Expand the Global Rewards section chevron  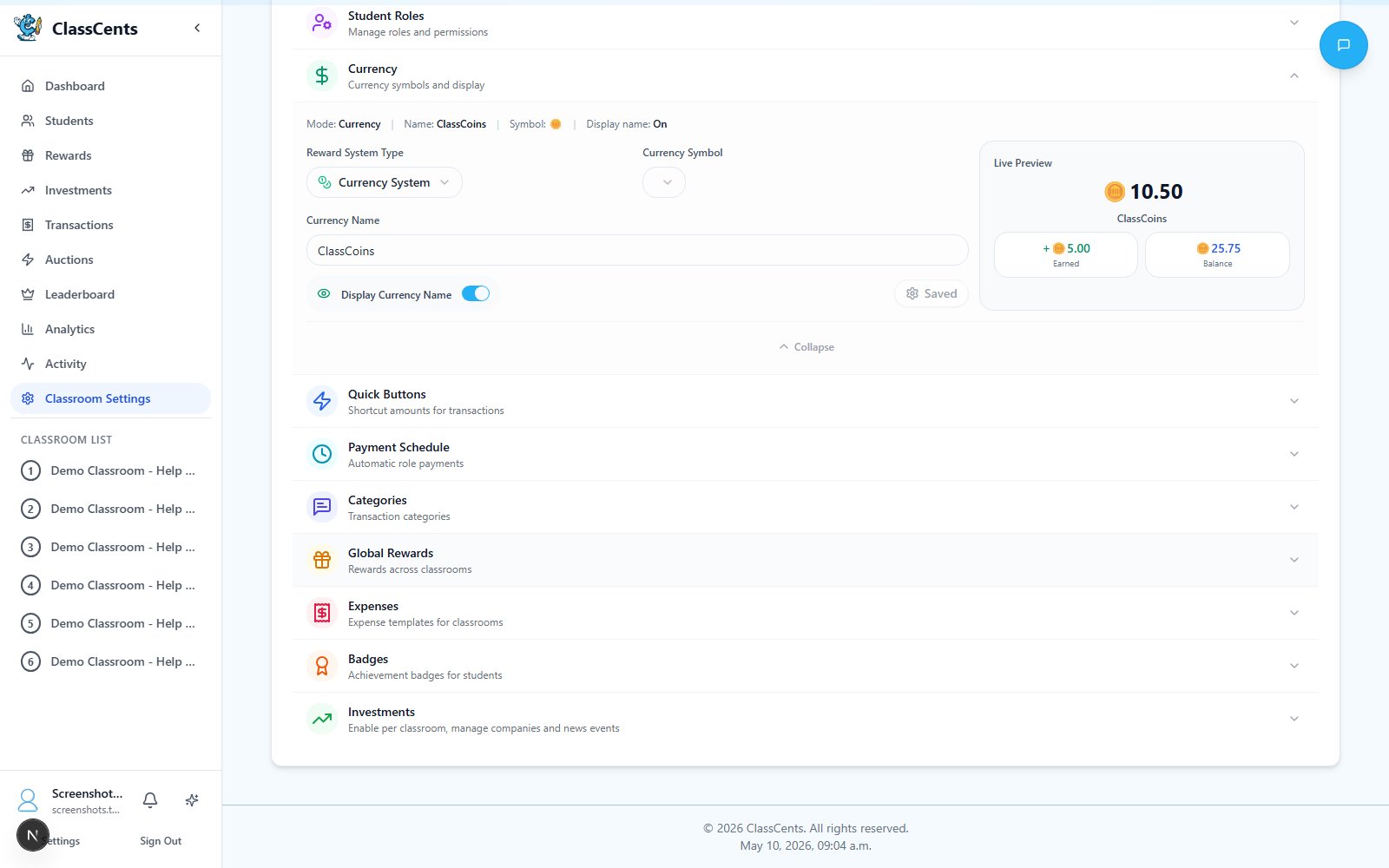[x=1294, y=560]
